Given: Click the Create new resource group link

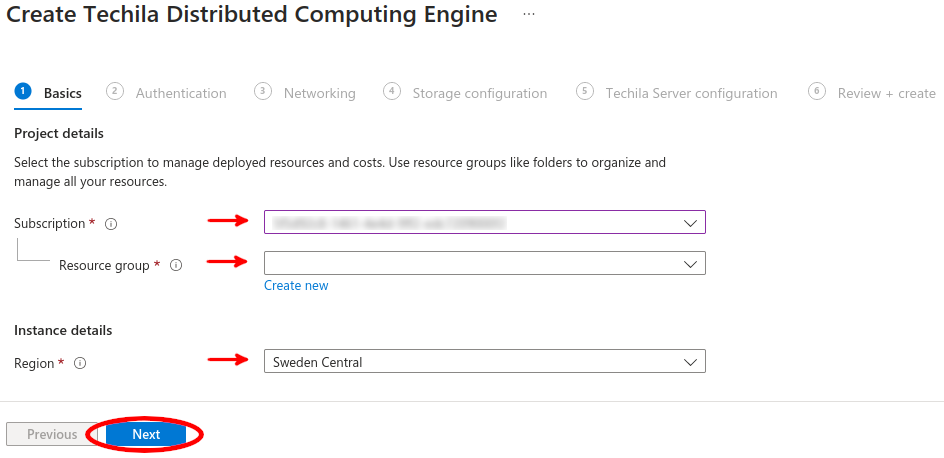Looking at the screenshot, I should pyautogui.click(x=296, y=286).
